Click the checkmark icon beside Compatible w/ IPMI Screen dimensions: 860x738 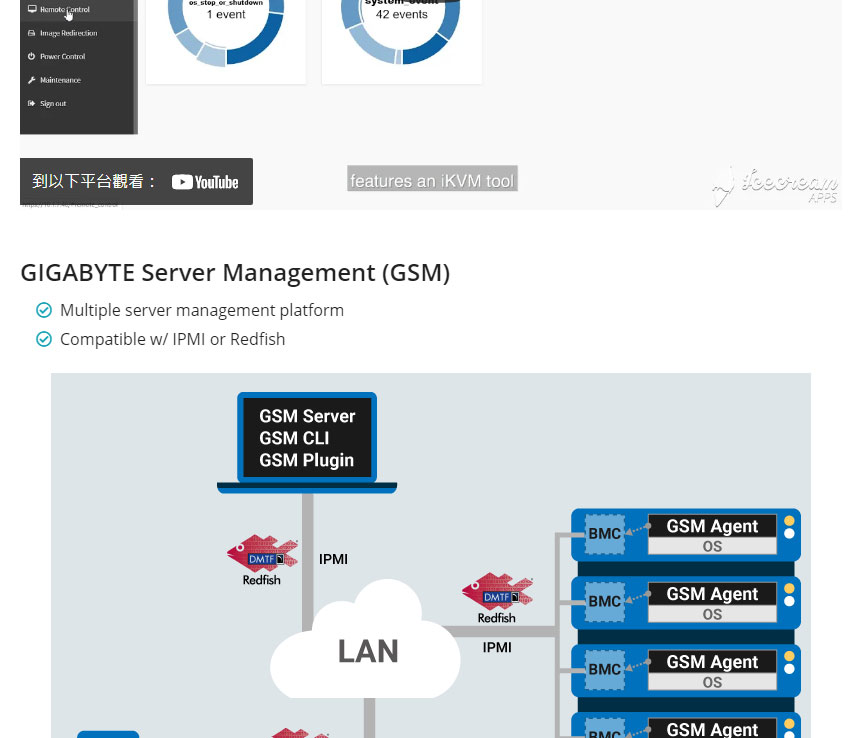point(44,339)
